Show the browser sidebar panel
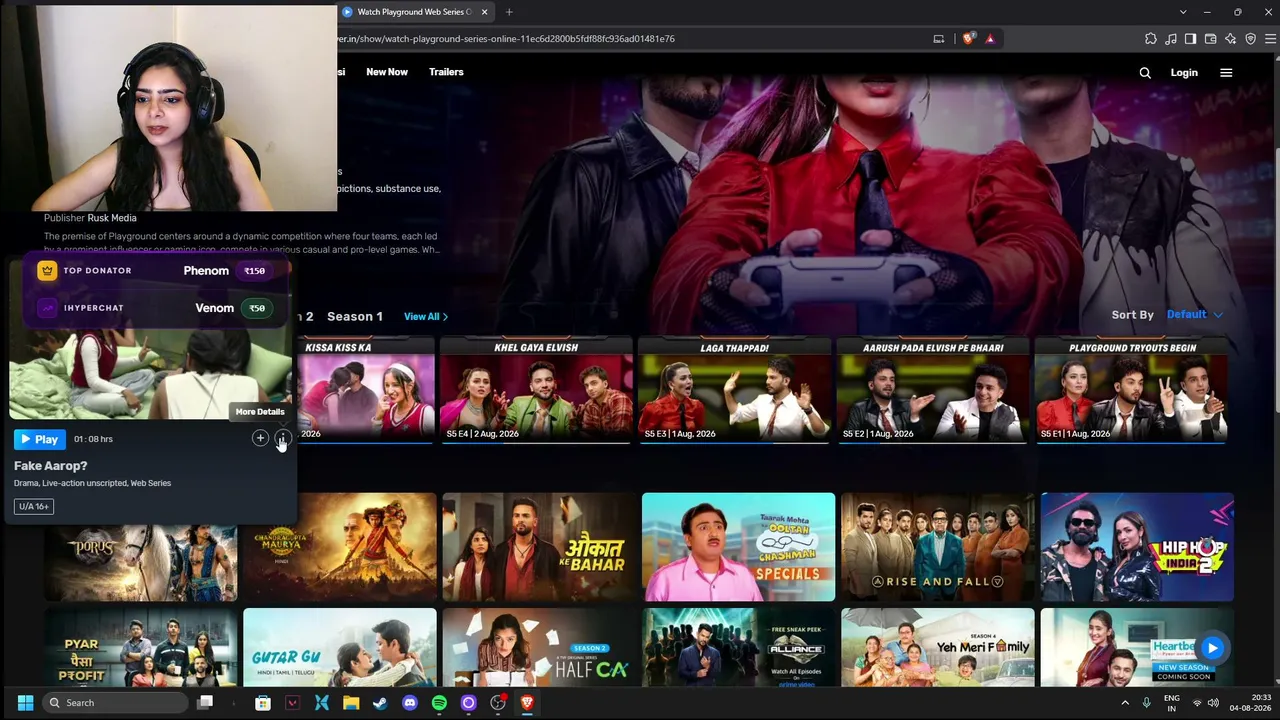 click(1190, 39)
